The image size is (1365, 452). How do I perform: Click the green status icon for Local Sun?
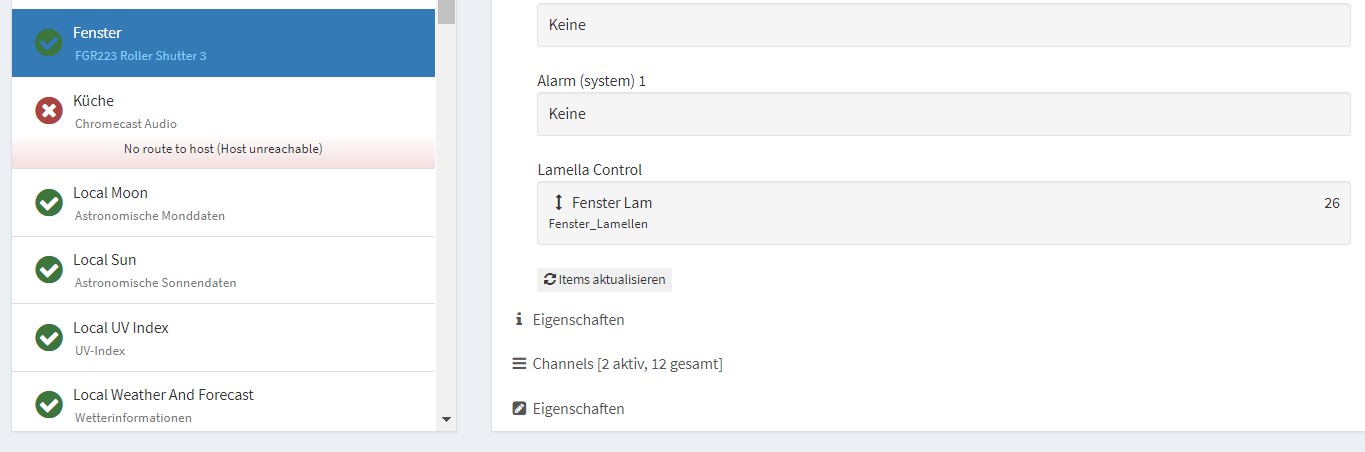click(49, 270)
